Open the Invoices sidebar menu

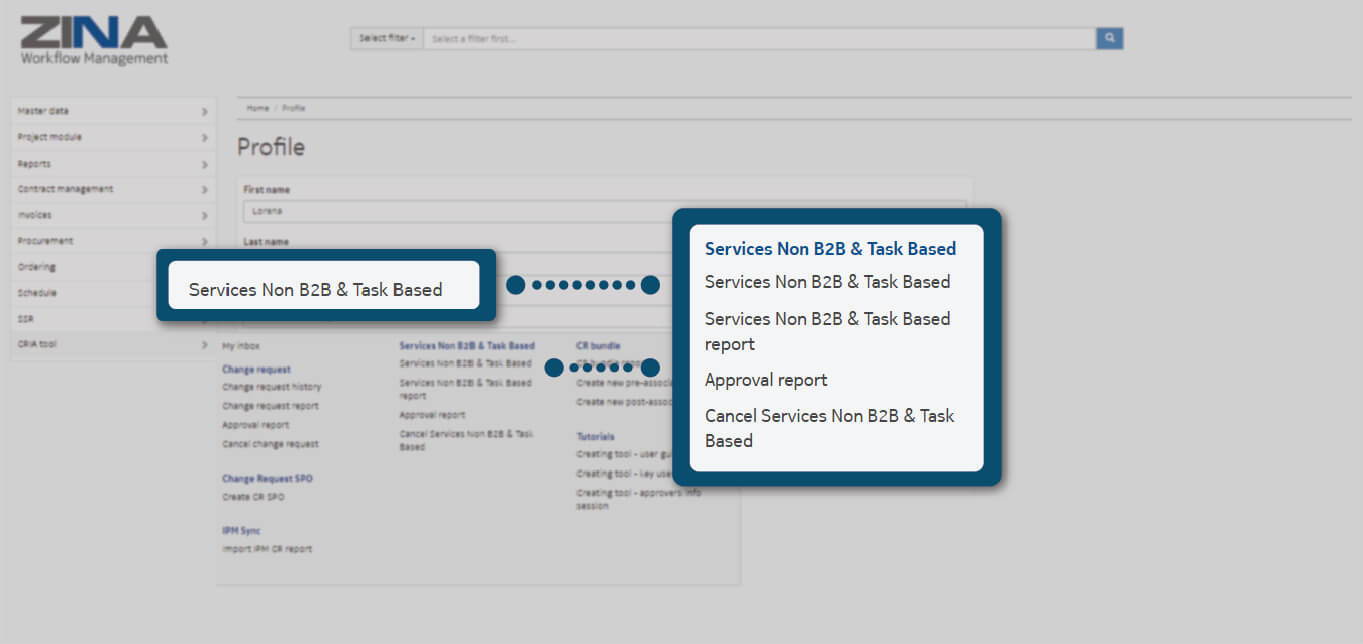pos(112,215)
